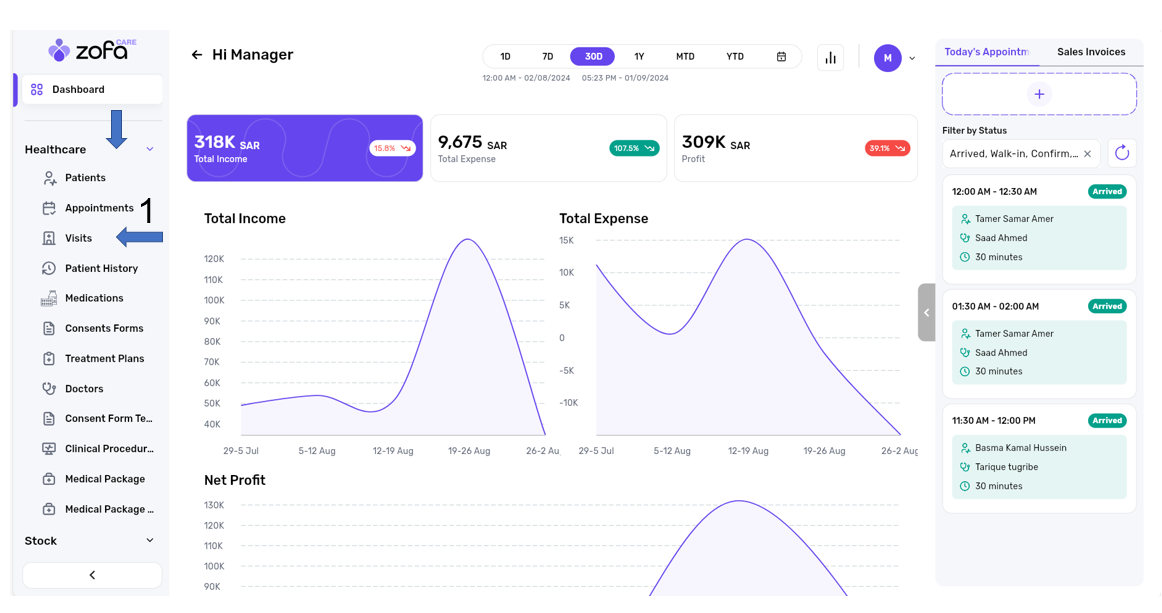Viewport: 1162px width, 613px height.
Task: Switch the range to 7D
Action: pos(547,57)
